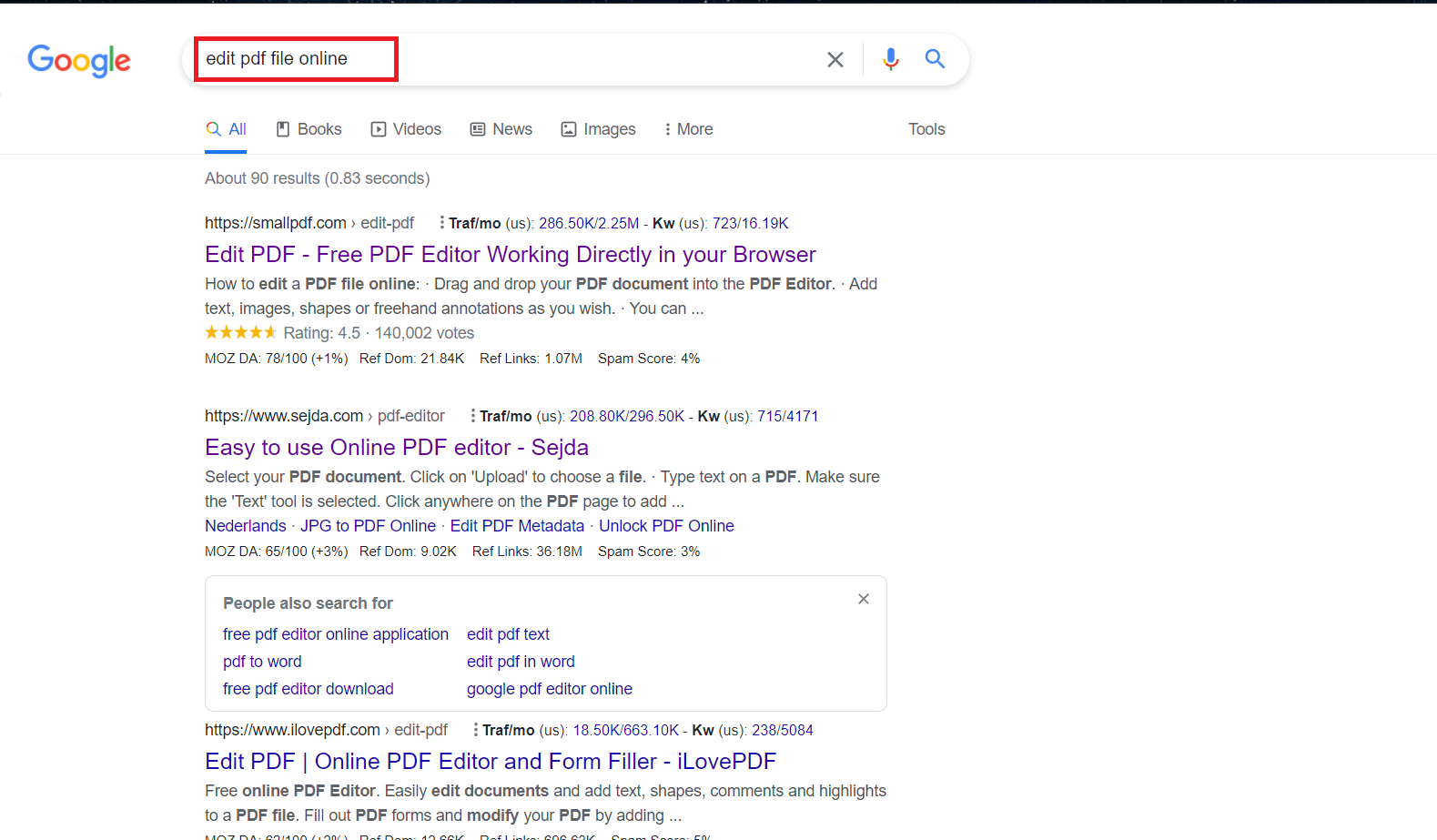
Task: Search for edit pdf in word
Action: [521, 662]
